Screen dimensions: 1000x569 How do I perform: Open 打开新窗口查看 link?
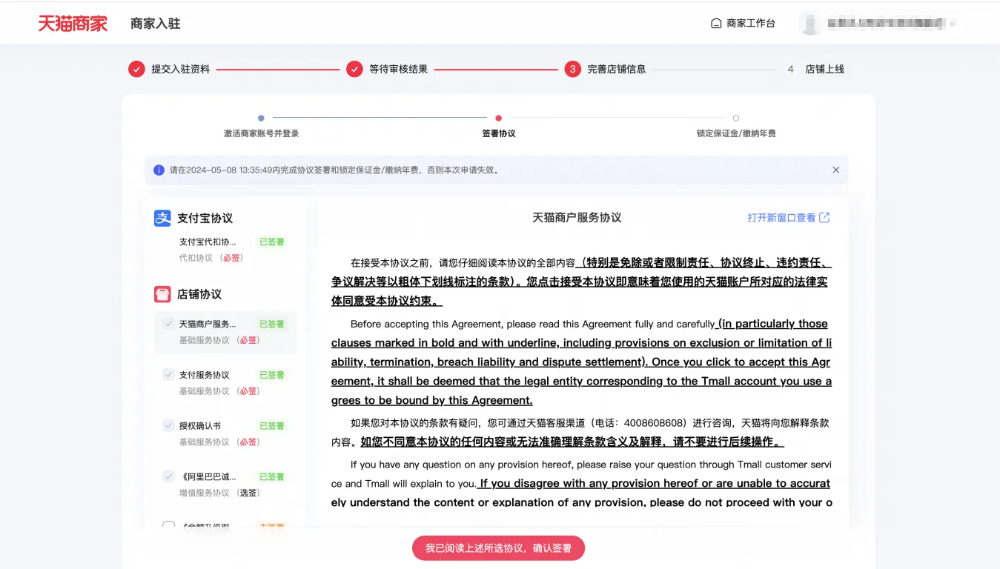[x=781, y=218]
